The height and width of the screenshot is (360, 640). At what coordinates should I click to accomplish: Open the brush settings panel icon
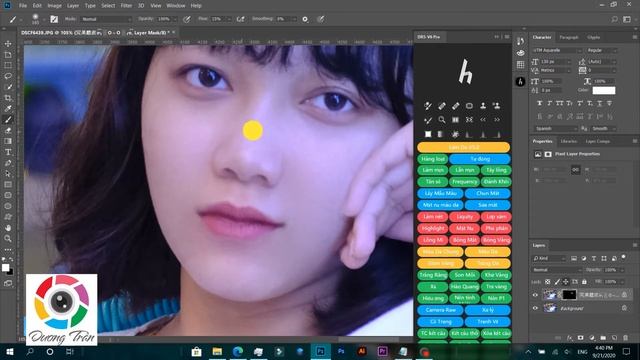pyautogui.click(x=54, y=19)
